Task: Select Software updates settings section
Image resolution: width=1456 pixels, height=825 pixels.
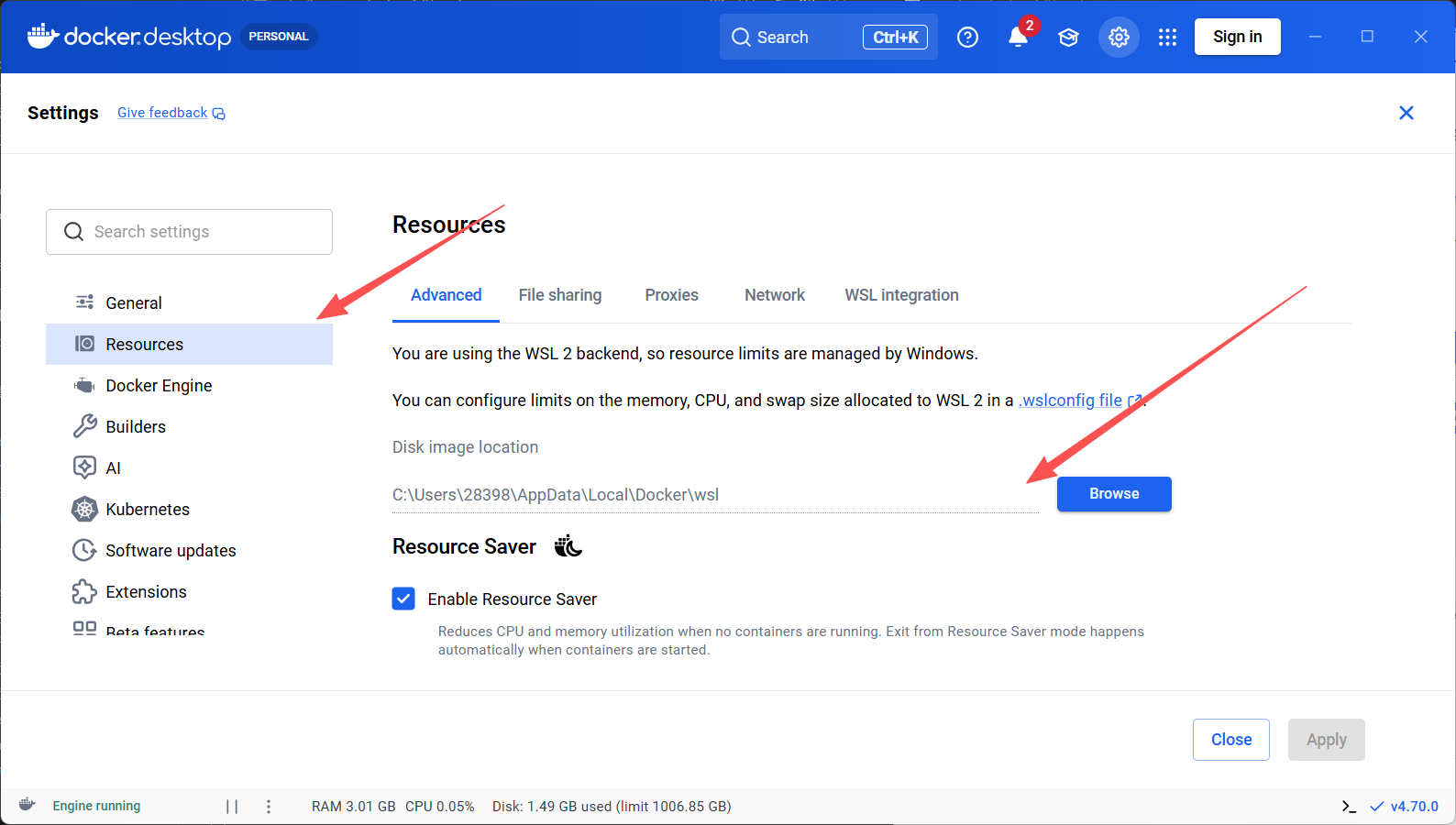Action: tap(189, 550)
